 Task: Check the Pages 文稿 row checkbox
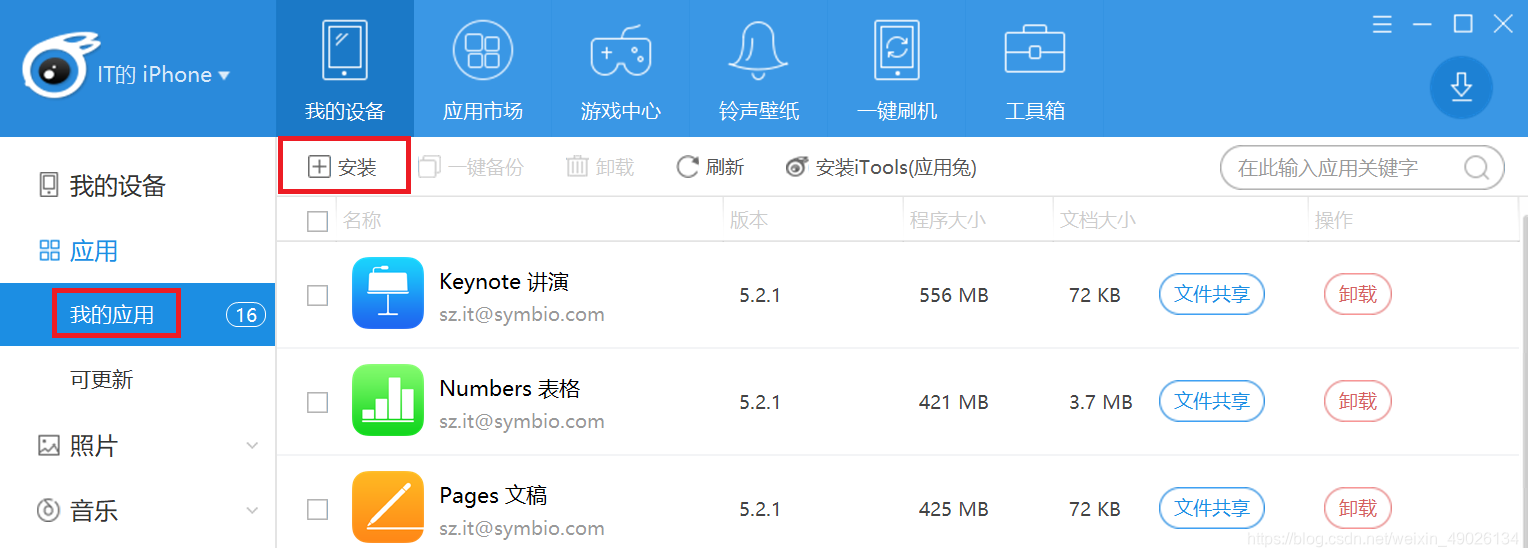[317, 509]
